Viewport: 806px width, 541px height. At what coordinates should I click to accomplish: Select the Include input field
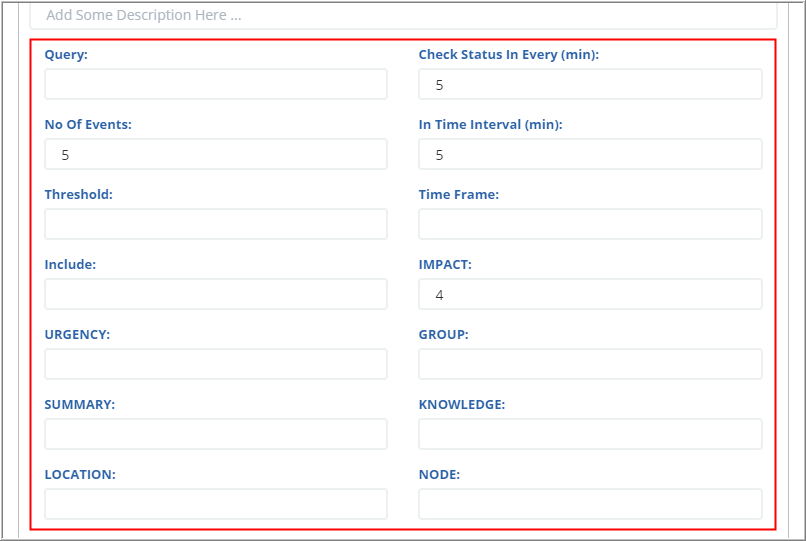216,294
